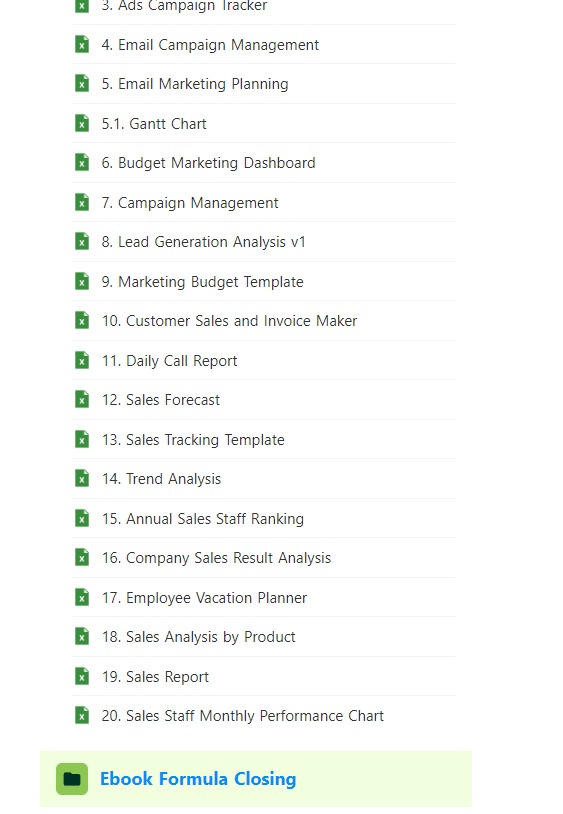Click the Excel icon beside Employee Vacation Planner
The image size is (563, 814).
[x=82, y=597]
